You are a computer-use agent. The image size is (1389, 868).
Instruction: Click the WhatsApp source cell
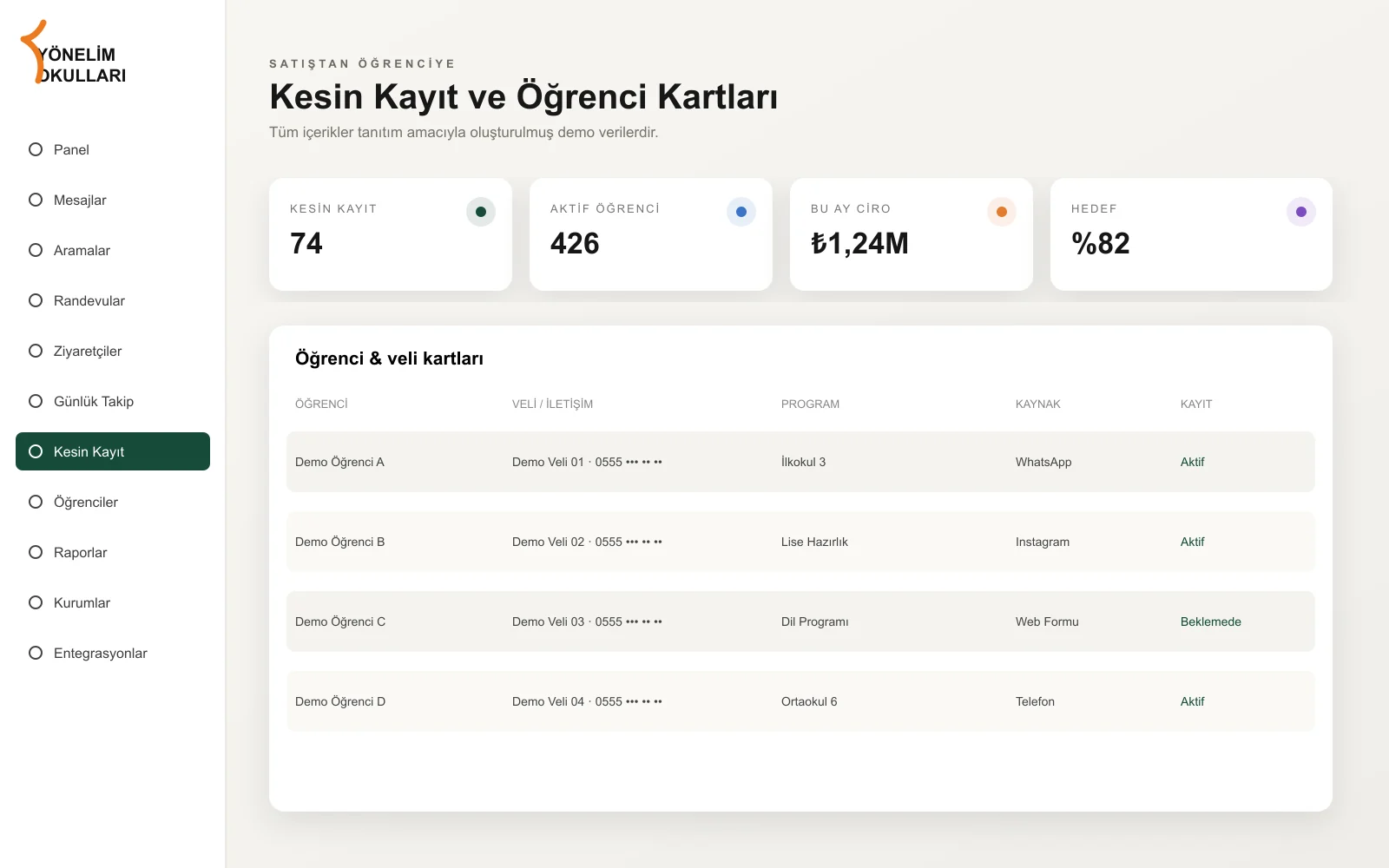(x=1043, y=462)
